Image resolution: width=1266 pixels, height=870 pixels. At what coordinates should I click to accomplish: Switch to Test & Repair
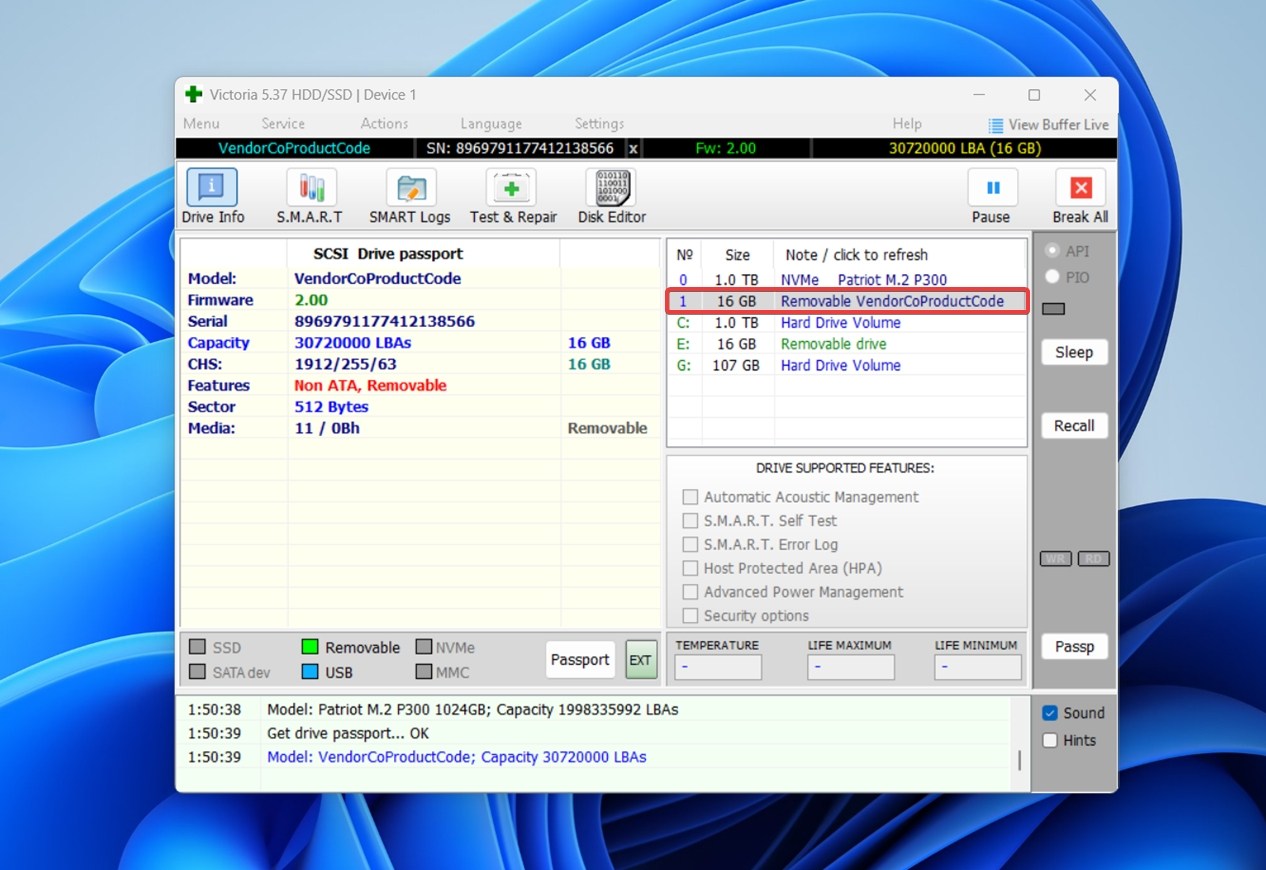[x=512, y=189]
